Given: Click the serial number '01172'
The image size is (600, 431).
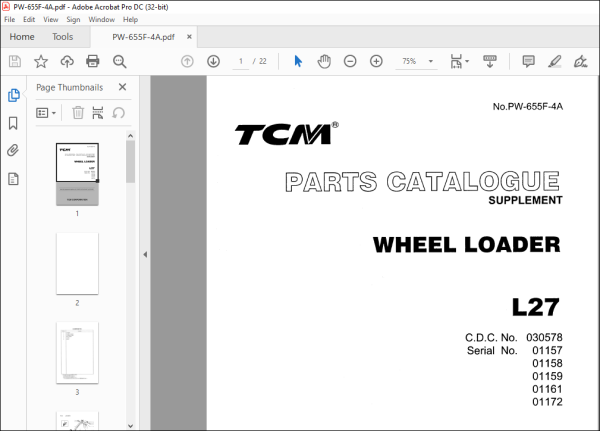Looking at the screenshot, I should [547, 402].
